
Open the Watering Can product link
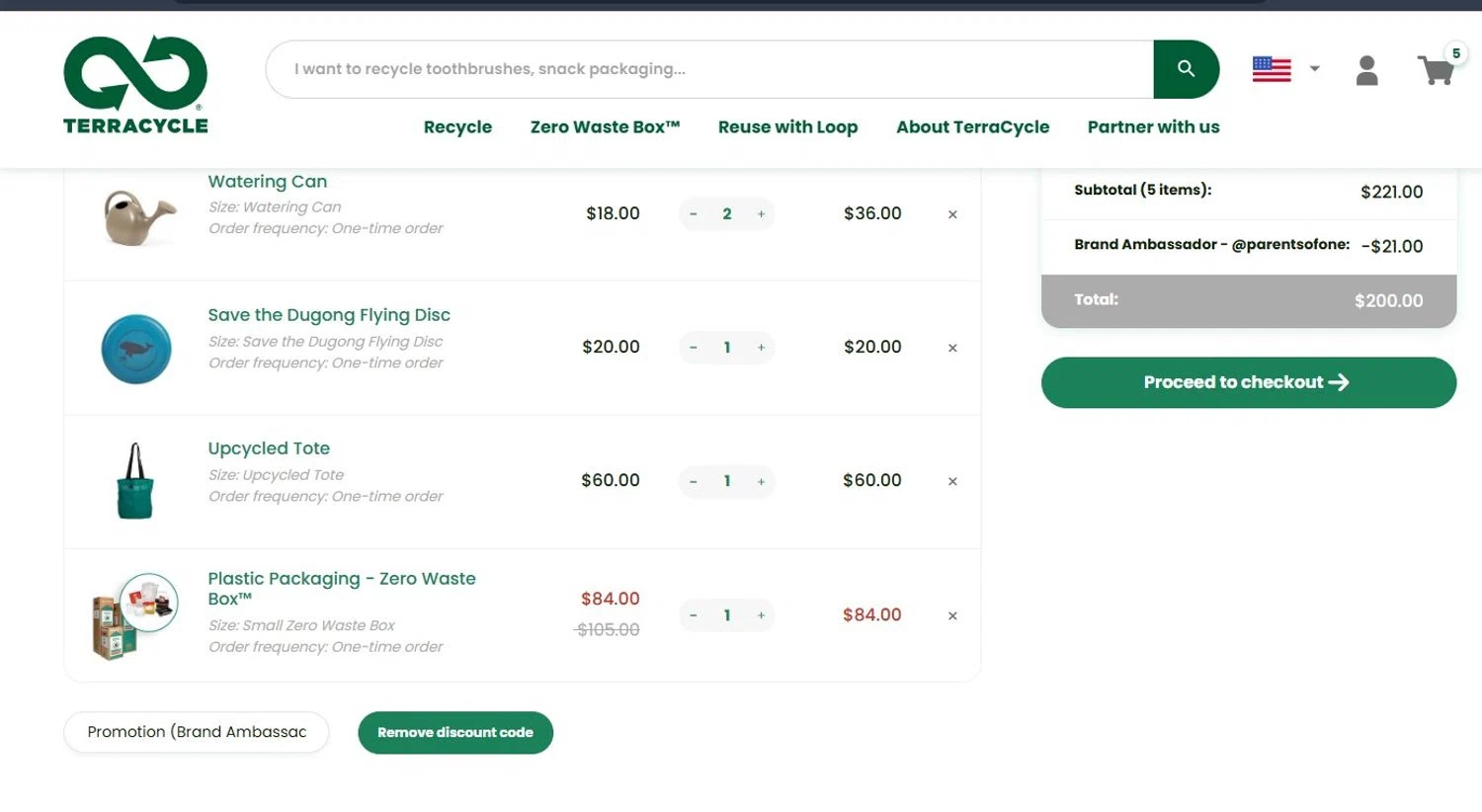pyautogui.click(x=267, y=182)
